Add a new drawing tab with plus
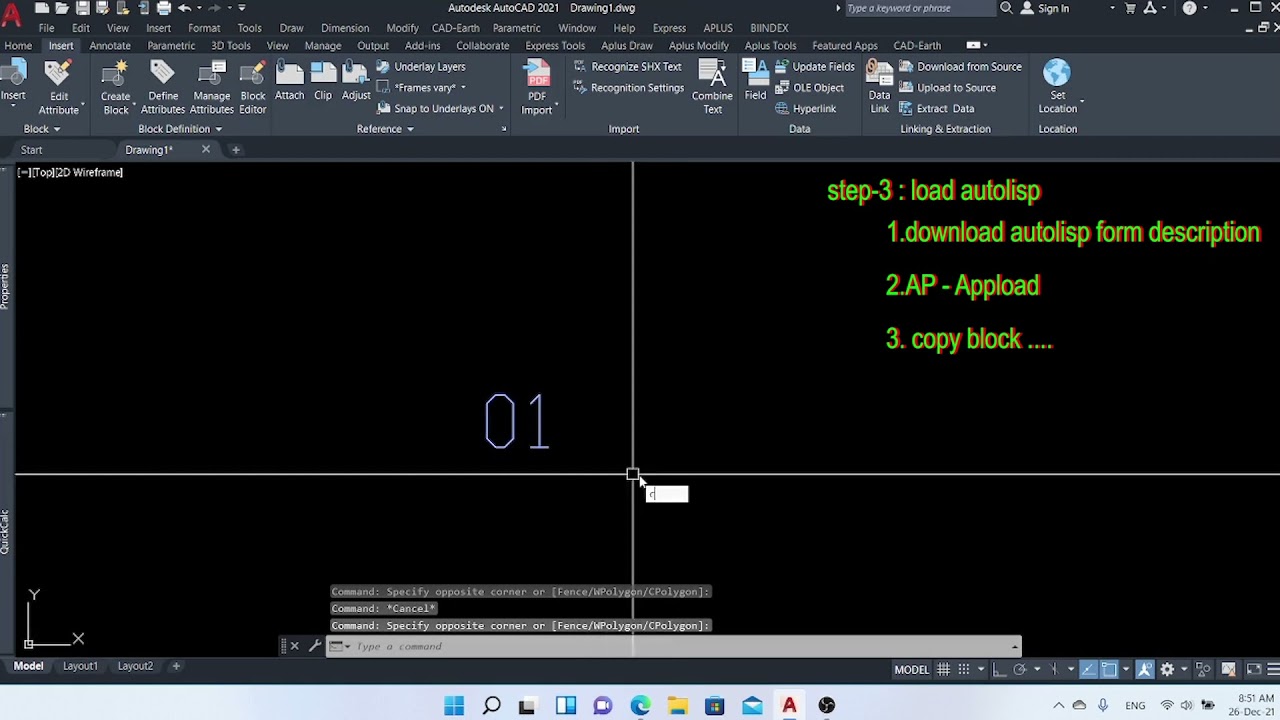 pyautogui.click(x=236, y=150)
